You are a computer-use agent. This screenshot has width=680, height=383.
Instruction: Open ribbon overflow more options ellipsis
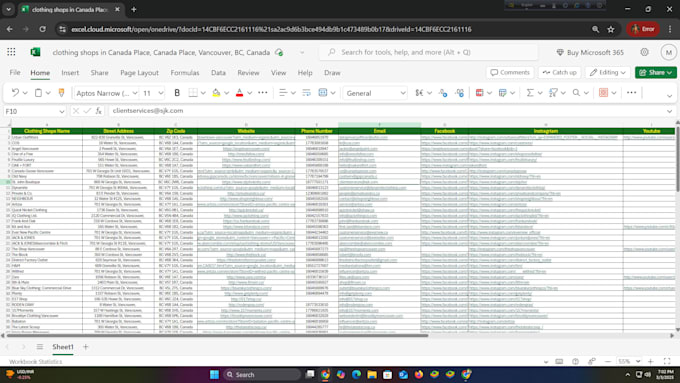631,93
